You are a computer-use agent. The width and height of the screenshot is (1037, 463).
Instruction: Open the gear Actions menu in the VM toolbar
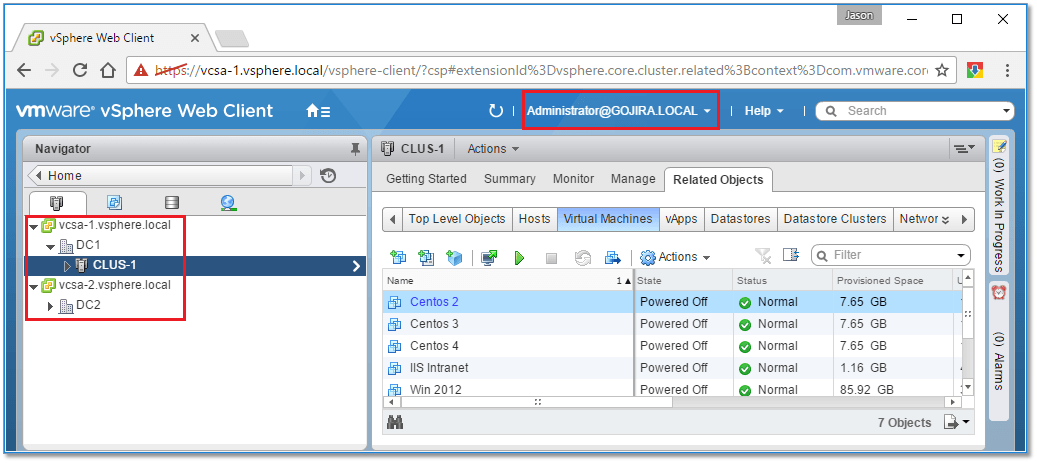click(x=675, y=257)
